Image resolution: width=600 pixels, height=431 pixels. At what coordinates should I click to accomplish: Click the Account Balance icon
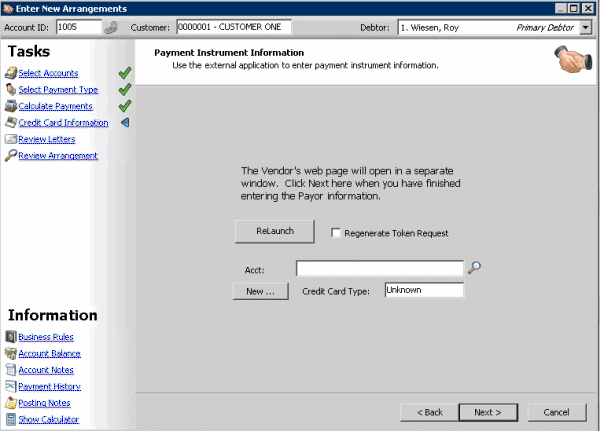point(11,353)
